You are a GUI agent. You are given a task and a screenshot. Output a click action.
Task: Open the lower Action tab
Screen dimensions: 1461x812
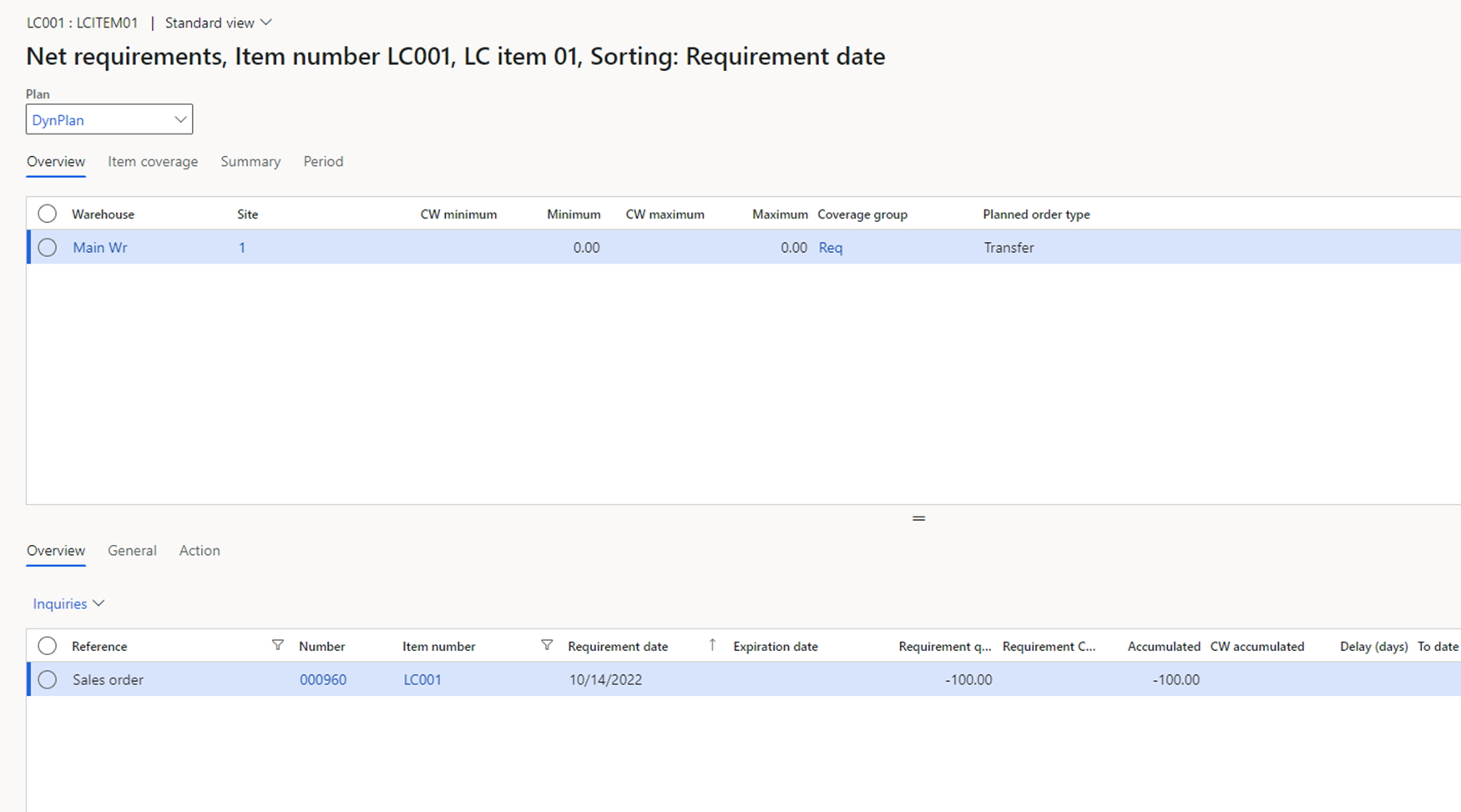[200, 550]
